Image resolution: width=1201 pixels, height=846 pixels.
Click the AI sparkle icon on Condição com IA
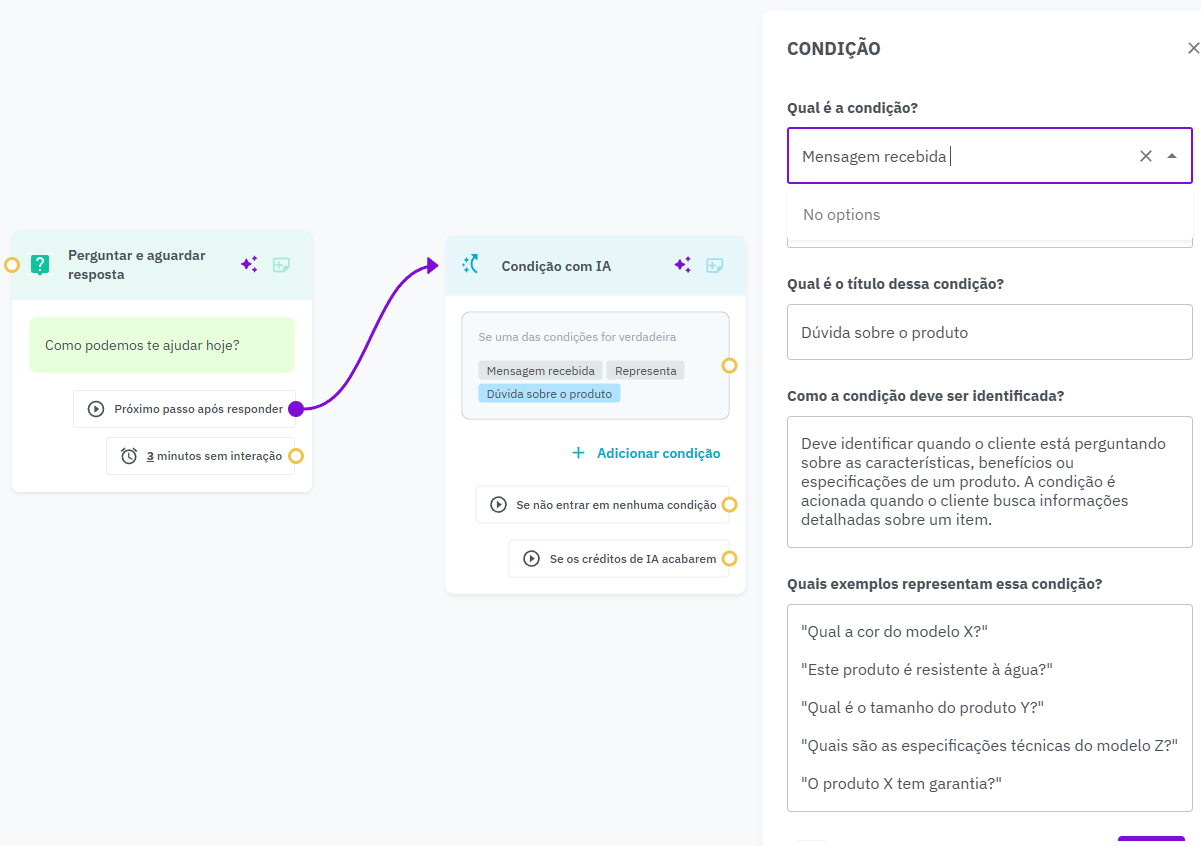click(x=682, y=265)
